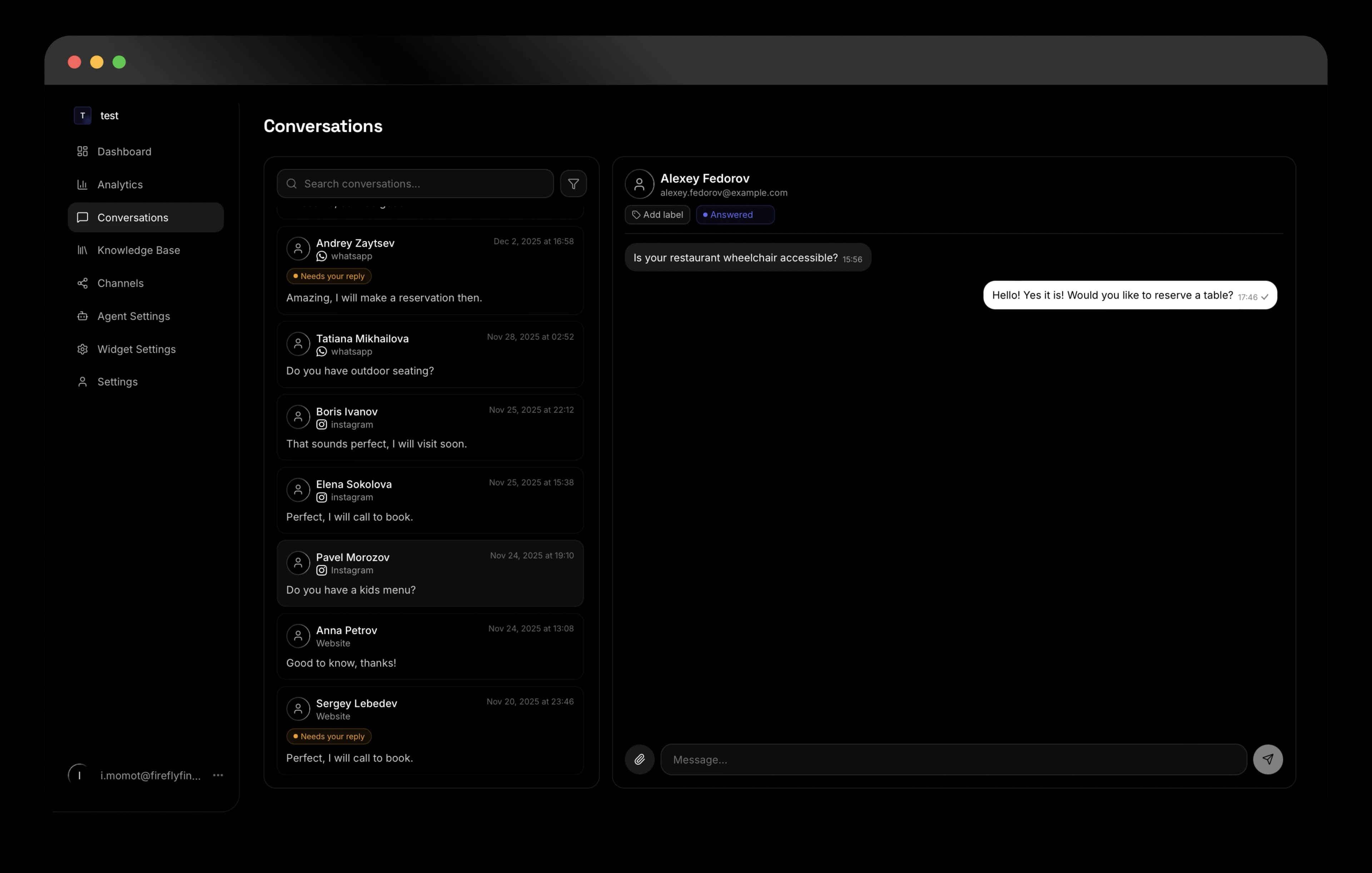This screenshot has width=1372, height=873.
Task: Open the three-dot account menu at bottom
Action: [x=218, y=775]
